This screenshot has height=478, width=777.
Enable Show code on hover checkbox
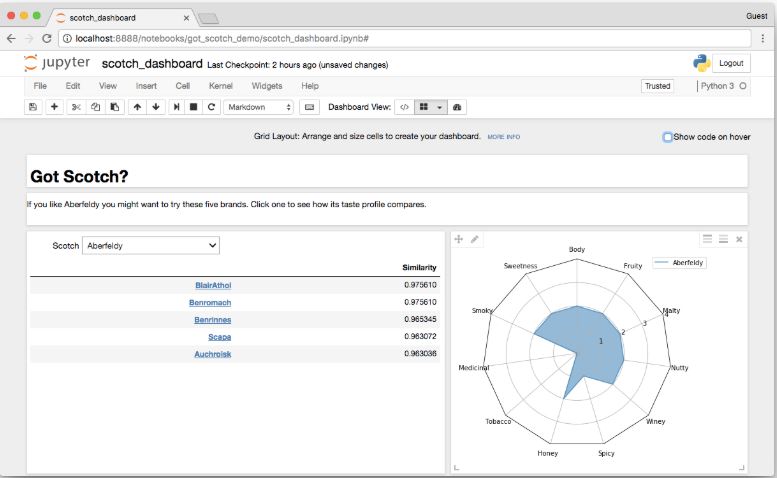point(667,137)
